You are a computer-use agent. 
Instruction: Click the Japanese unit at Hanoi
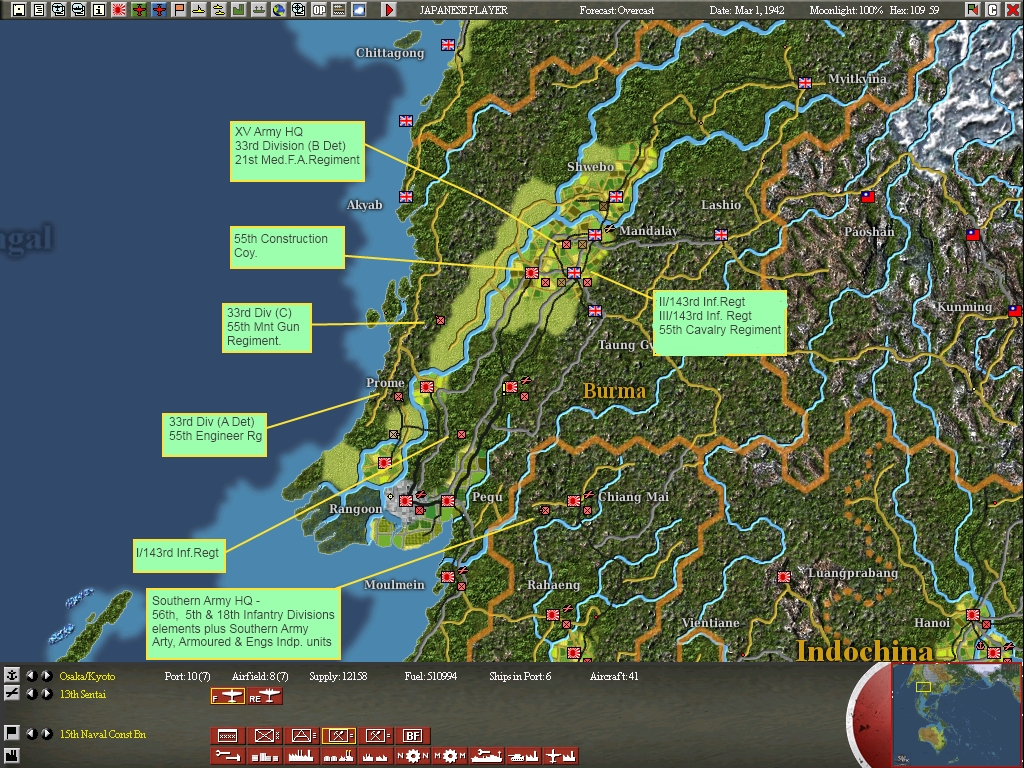coord(973,615)
